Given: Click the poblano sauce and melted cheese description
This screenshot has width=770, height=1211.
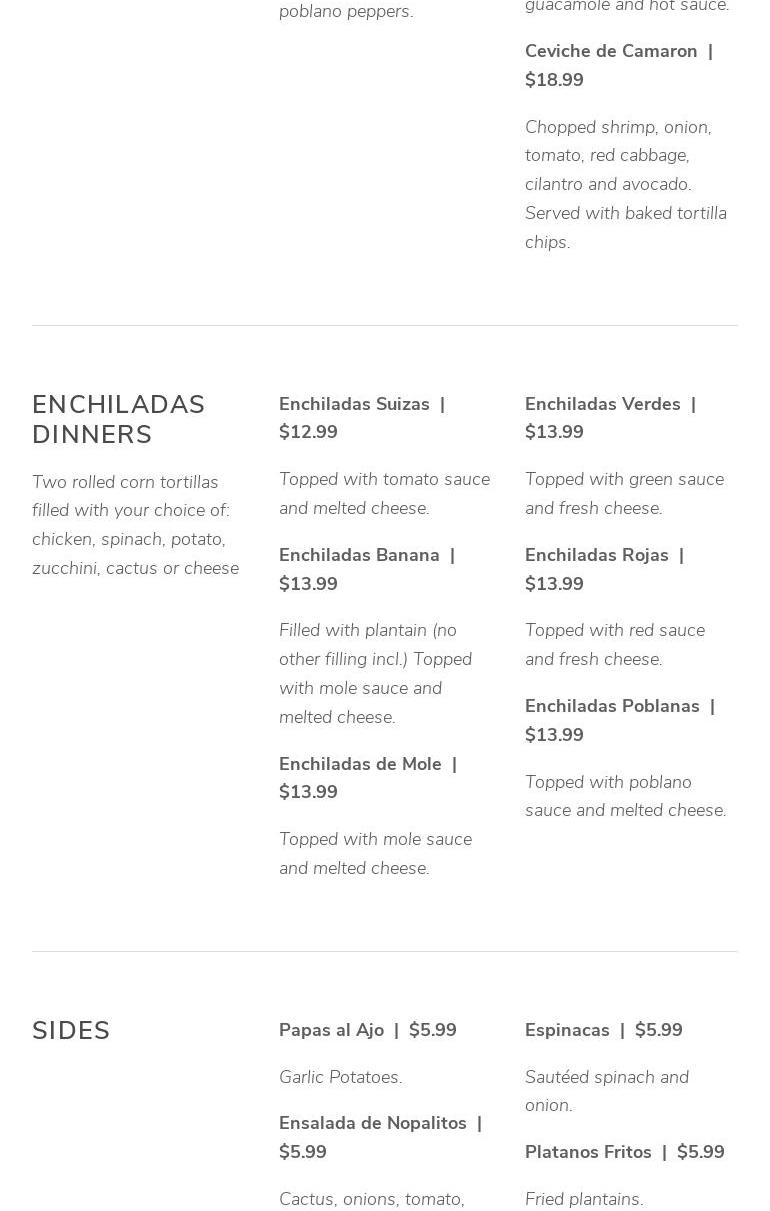Looking at the screenshot, I should pos(625,796).
